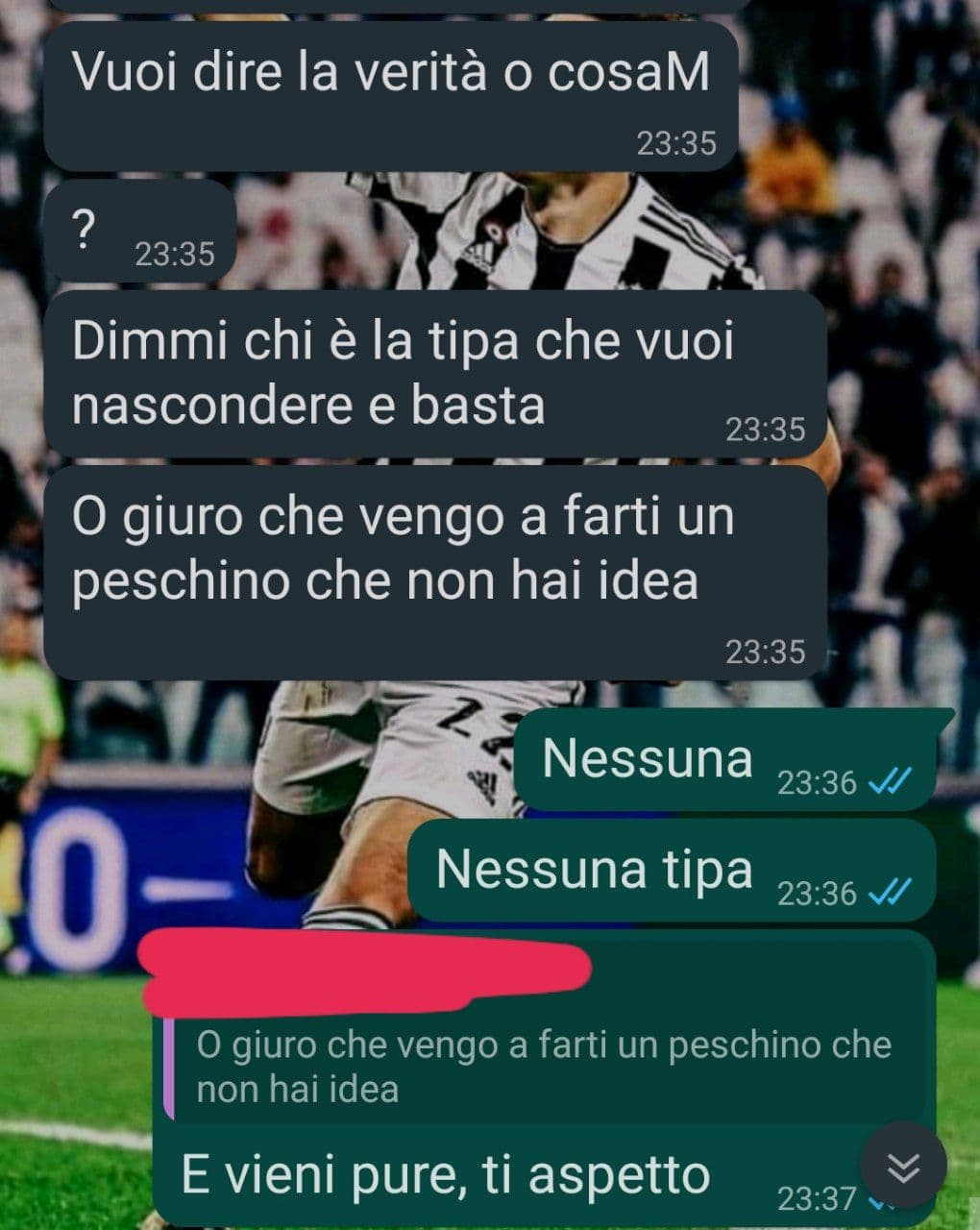Tap timestamp 23:35 under 'peschino che non hai idea'
Viewport: 980px width, 1230px height.
(x=765, y=652)
